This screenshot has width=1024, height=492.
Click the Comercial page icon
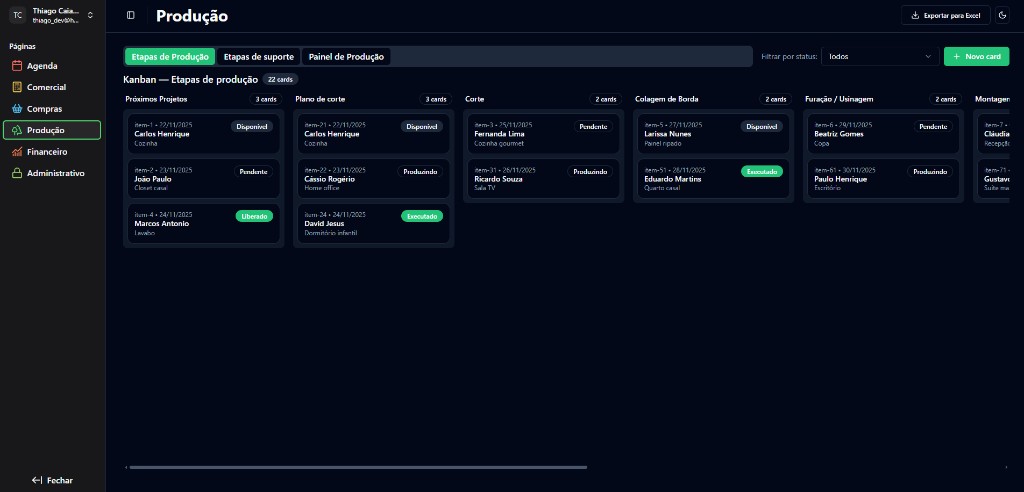(x=18, y=87)
